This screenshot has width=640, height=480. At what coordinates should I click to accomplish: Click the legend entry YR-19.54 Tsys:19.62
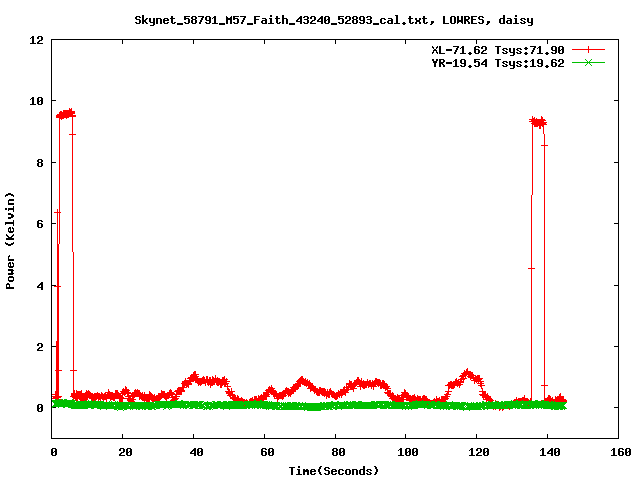pos(498,63)
